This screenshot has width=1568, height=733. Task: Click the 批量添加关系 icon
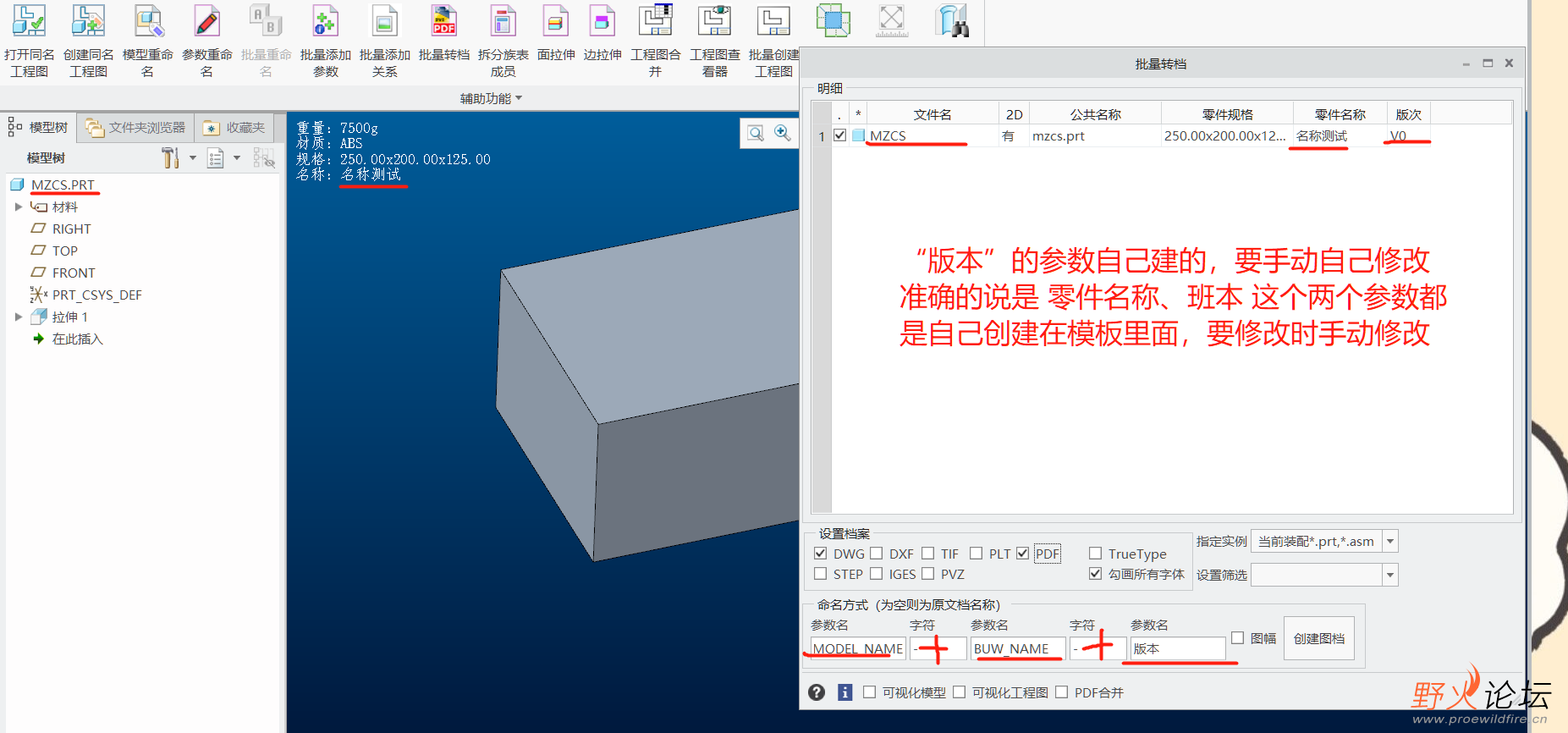(384, 20)
